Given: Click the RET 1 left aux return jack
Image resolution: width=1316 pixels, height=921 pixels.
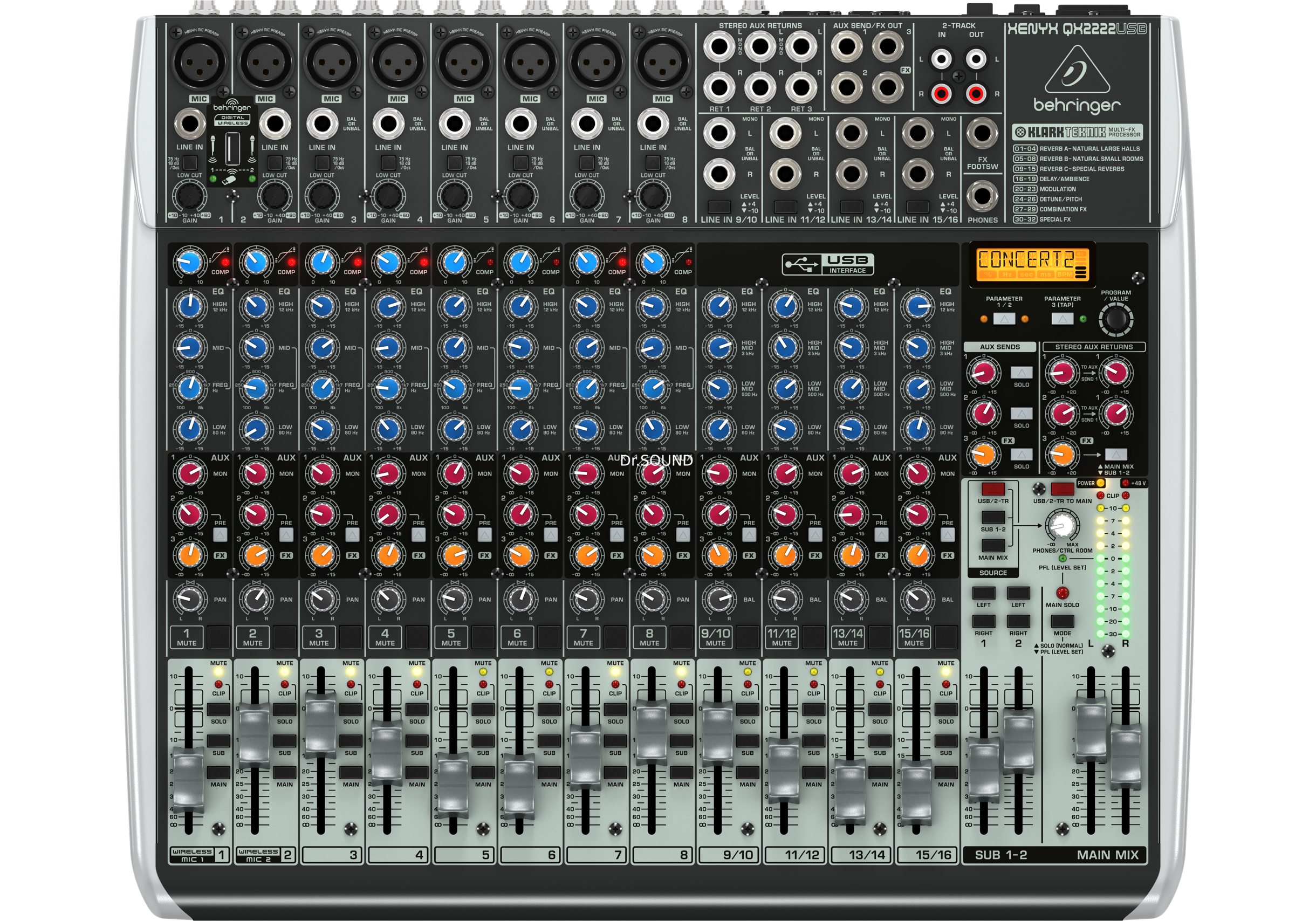Looking at the screenshot, I should [719, 46].
